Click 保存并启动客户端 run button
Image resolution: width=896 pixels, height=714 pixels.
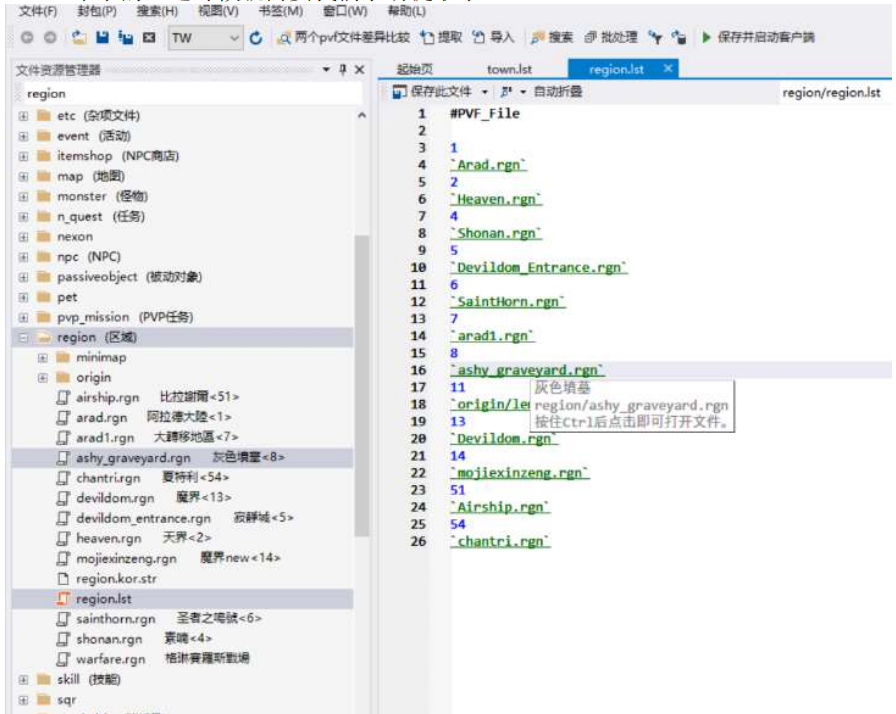[x=758, y=38]
